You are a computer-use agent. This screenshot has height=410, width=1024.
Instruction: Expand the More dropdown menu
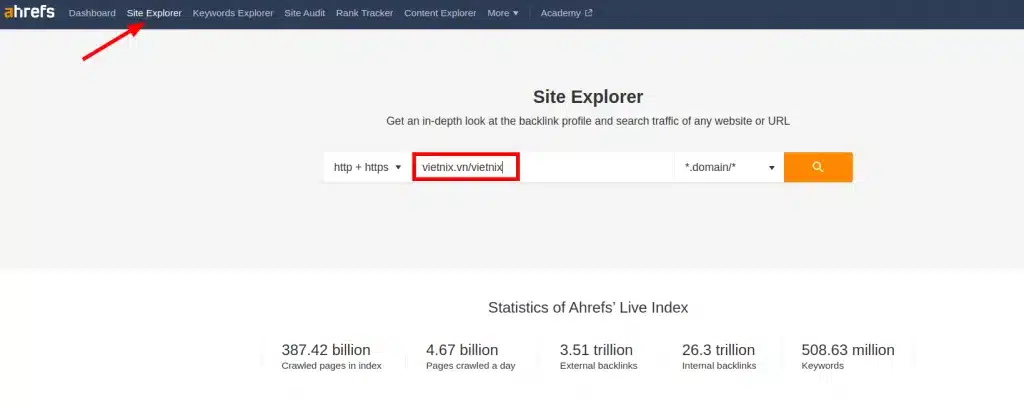point(503,13)
